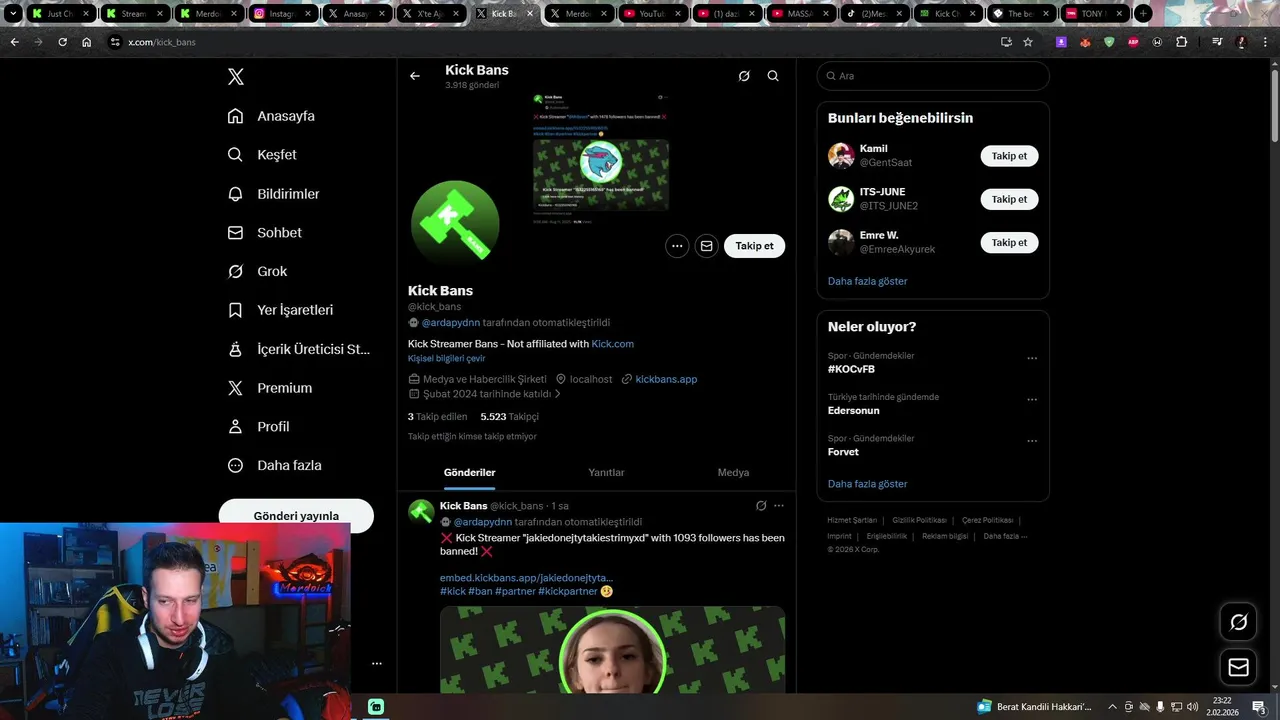
Task: Open Yer İşaretleri bookmarks
Action: [280, 310]
